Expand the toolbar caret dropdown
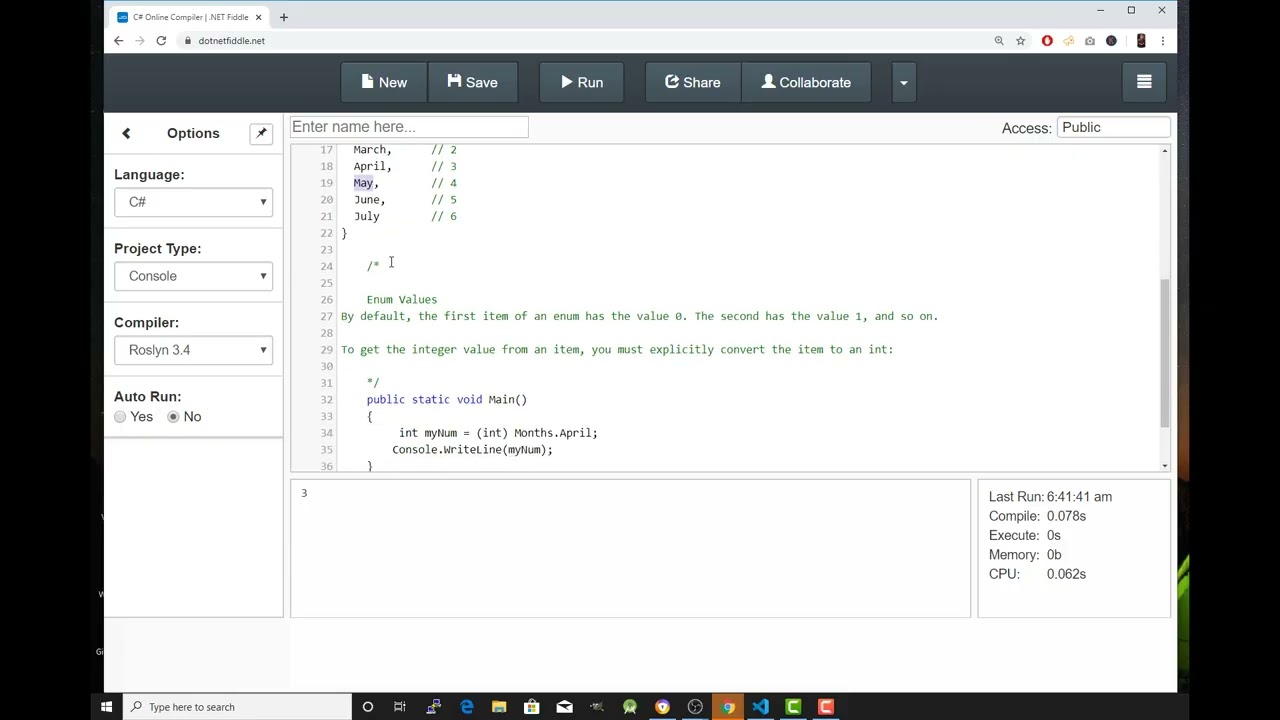This screenshot has width=1280, height=720. [903, 83]
